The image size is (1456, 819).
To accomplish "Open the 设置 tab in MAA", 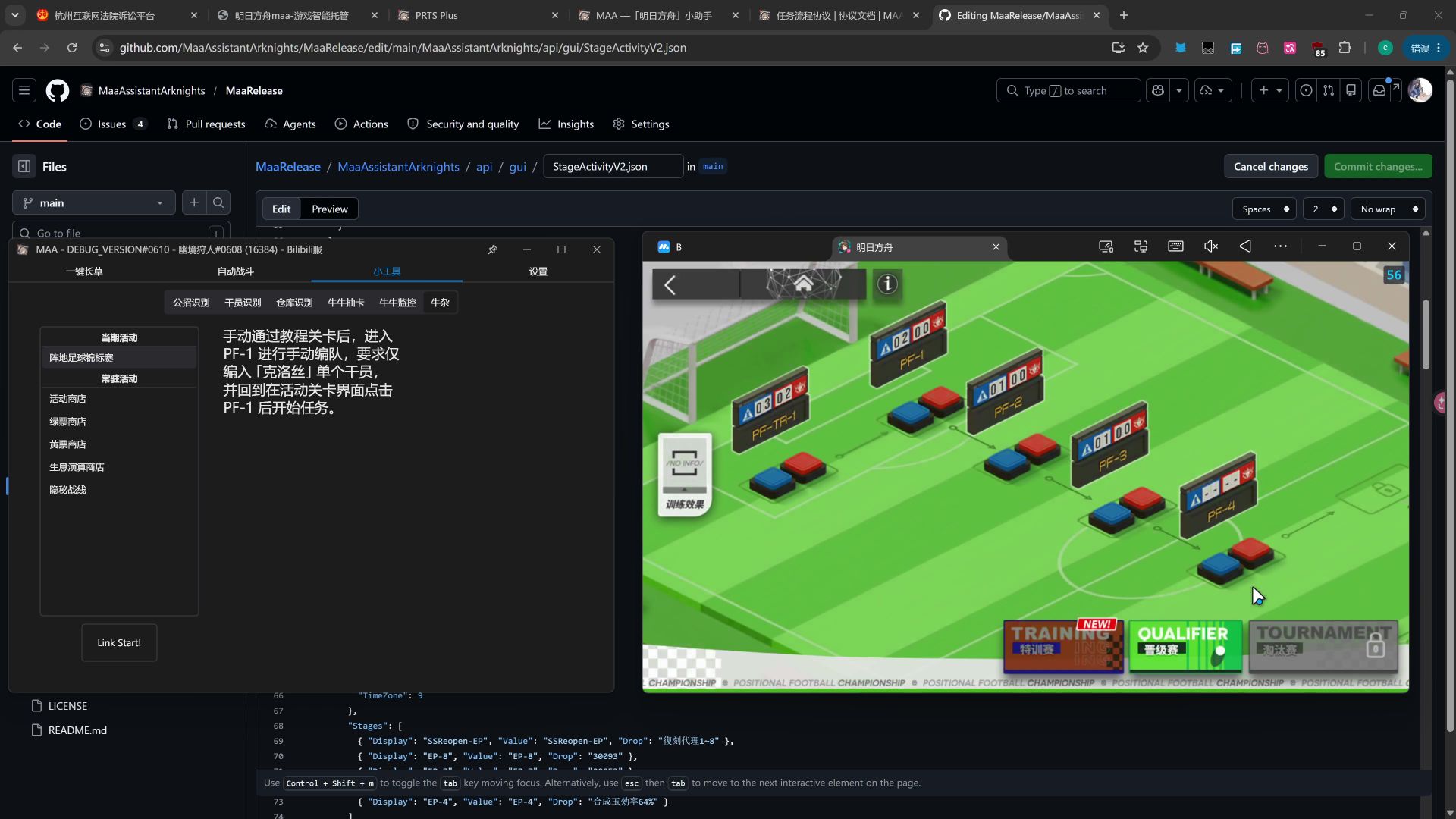I will click(x=538, y=271).
